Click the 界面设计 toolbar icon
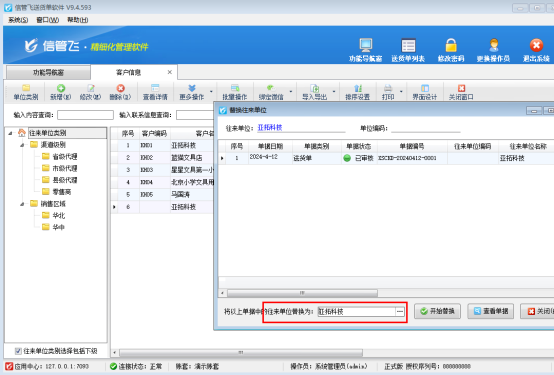This screenshot has height=375, width=554. coord(425,88)
